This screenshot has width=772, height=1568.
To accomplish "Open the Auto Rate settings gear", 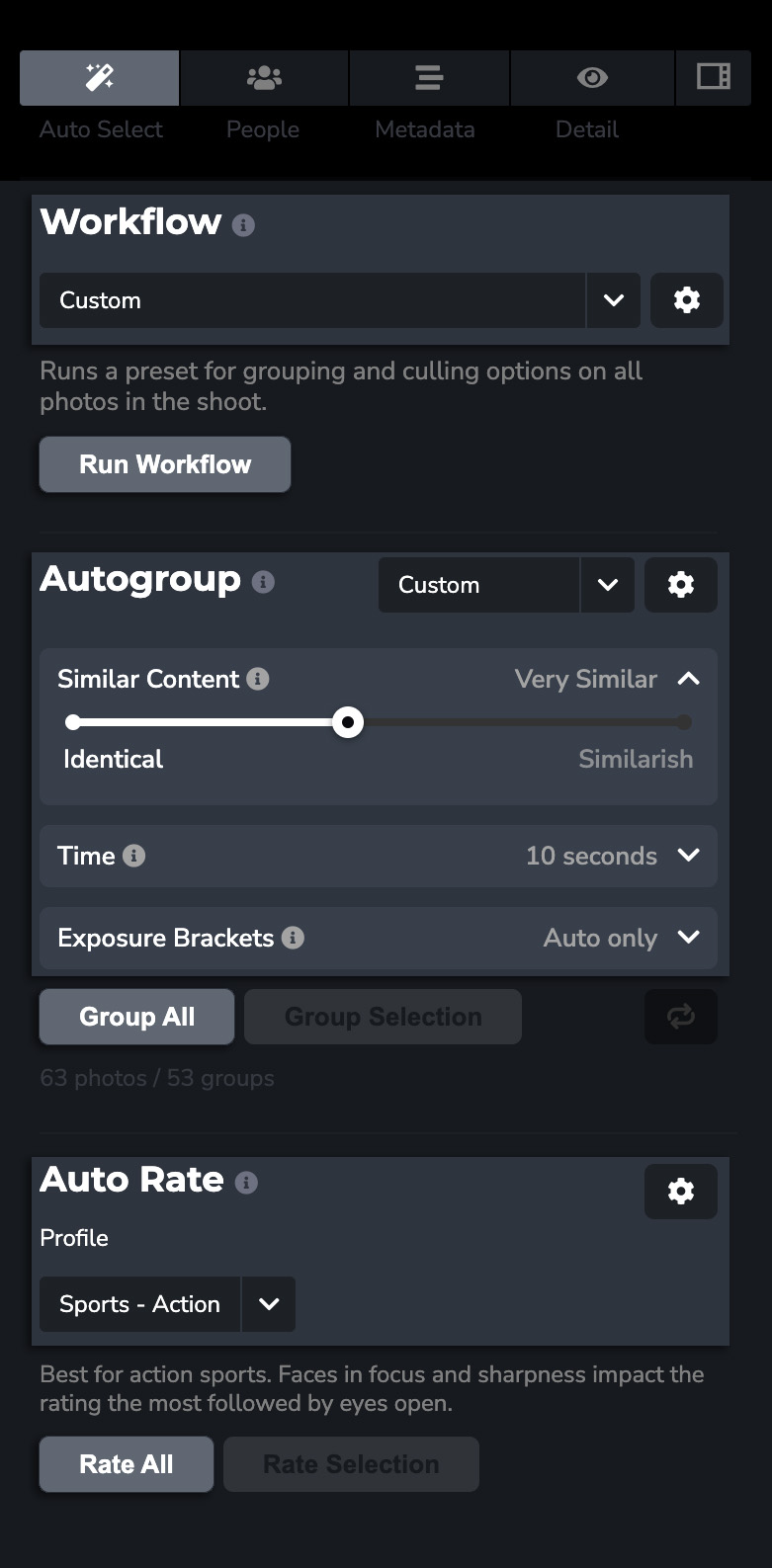I will click(681, 1192).
